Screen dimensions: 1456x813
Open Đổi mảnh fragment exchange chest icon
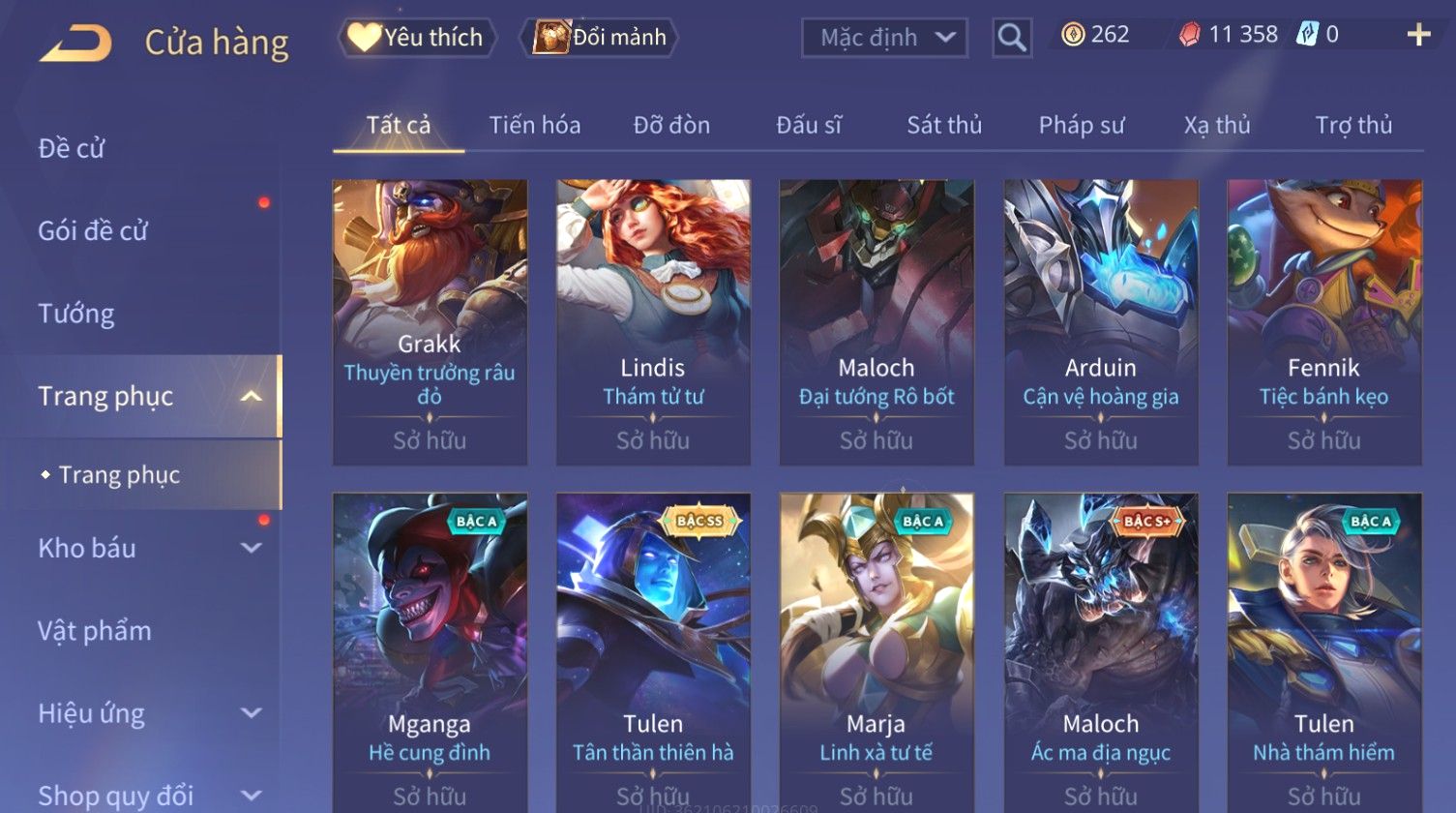(x=599, y=38)
